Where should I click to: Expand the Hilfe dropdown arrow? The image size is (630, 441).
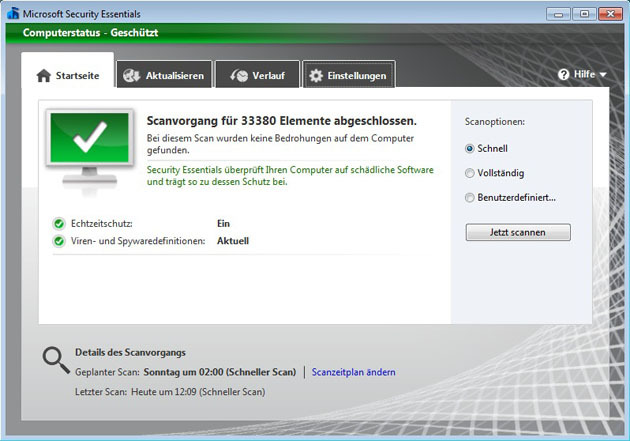tap(603, 75)
